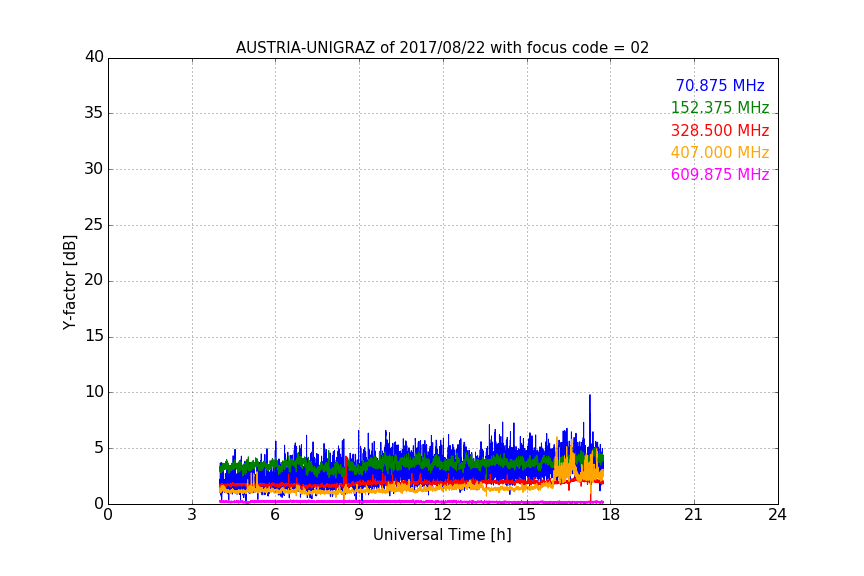This screenshot has width=864, height=576.
Task: Click x-axis tick label 24
Action: 777,515
